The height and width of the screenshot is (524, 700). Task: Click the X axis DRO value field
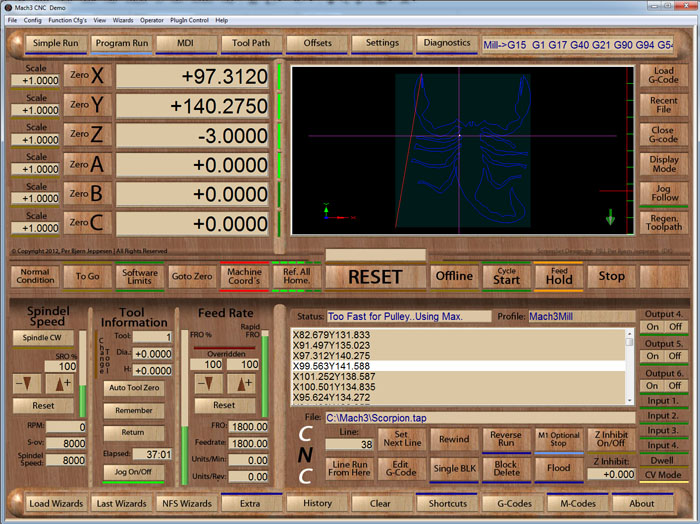pyautogui.click(x=192, y=76)
